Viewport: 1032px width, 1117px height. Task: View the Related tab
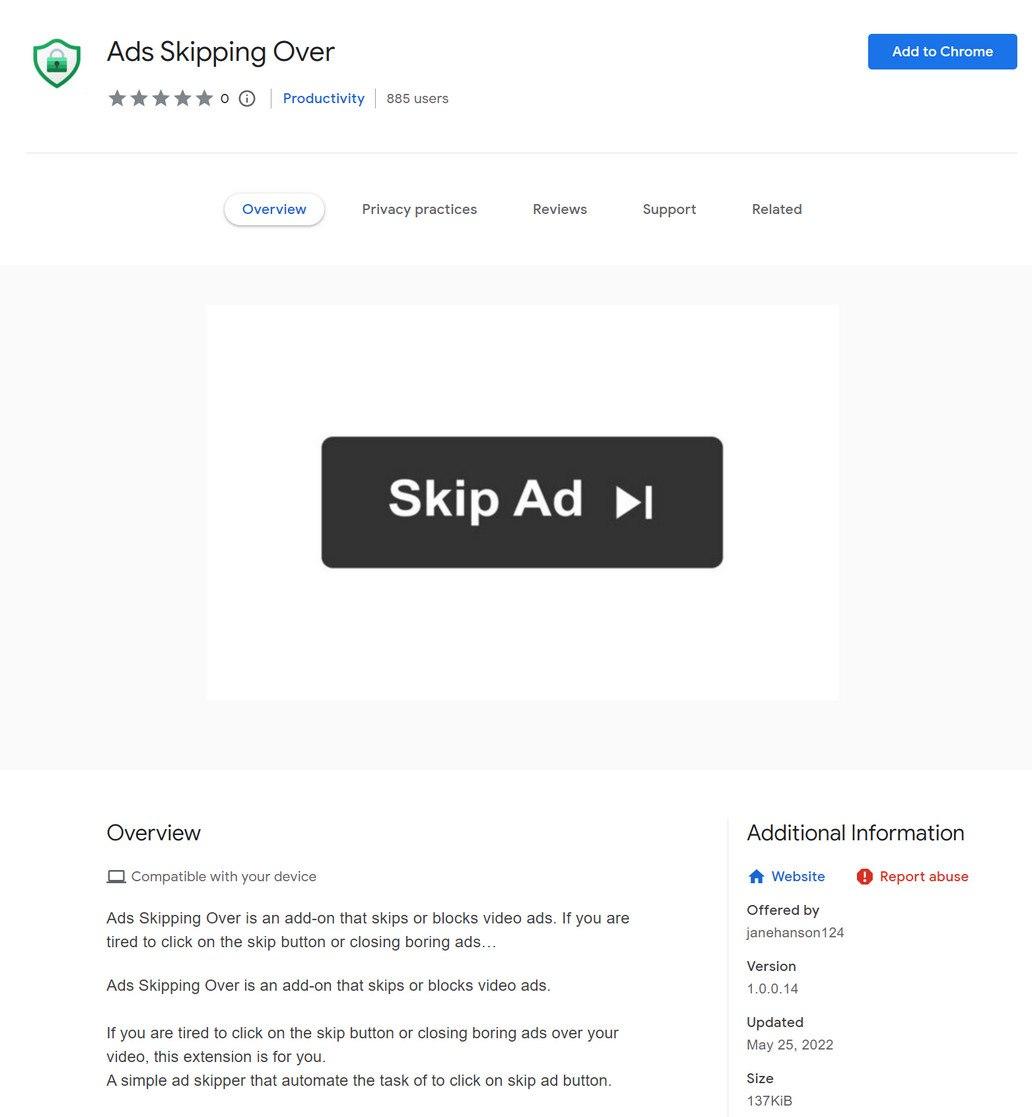(x=777, y=209)
